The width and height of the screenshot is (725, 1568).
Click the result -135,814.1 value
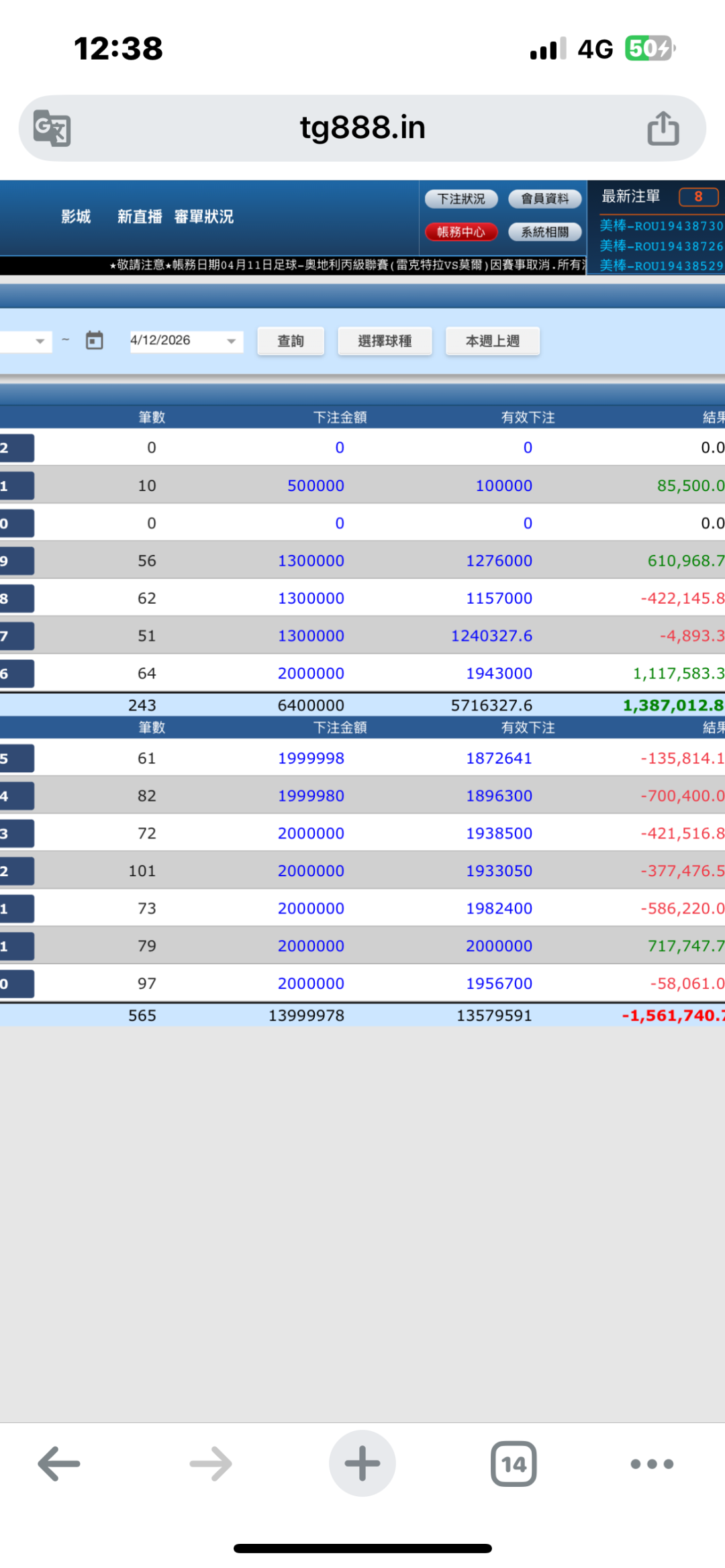(x=683, y=758)
